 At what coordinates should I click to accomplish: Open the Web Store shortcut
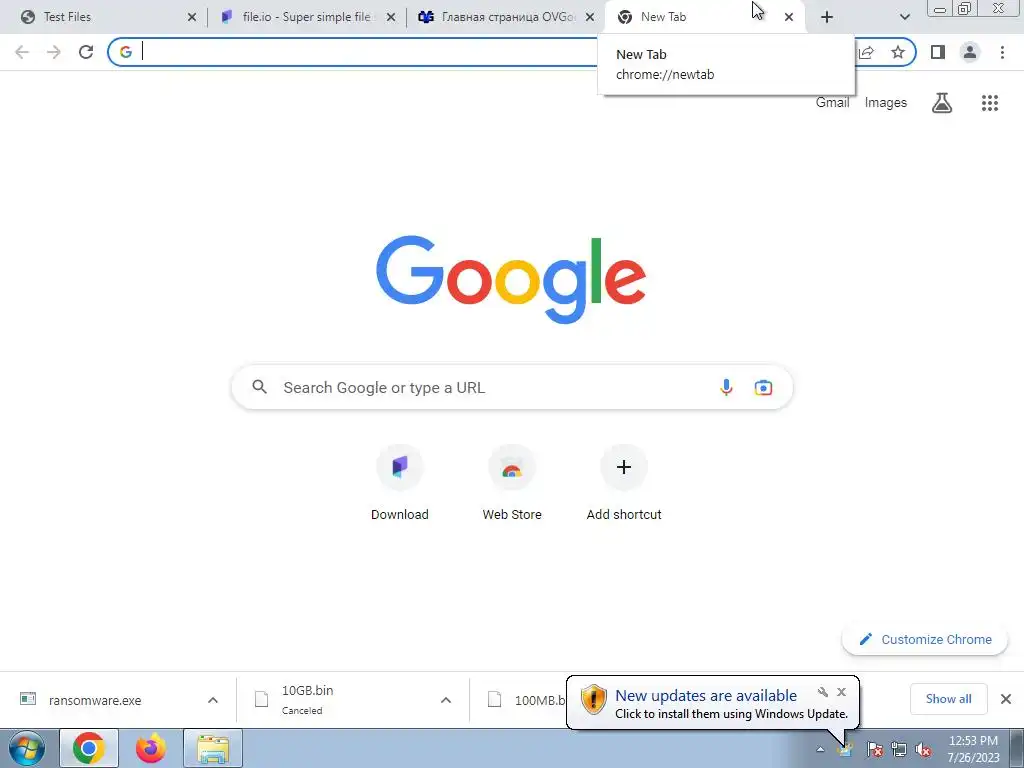click(512, 483)
